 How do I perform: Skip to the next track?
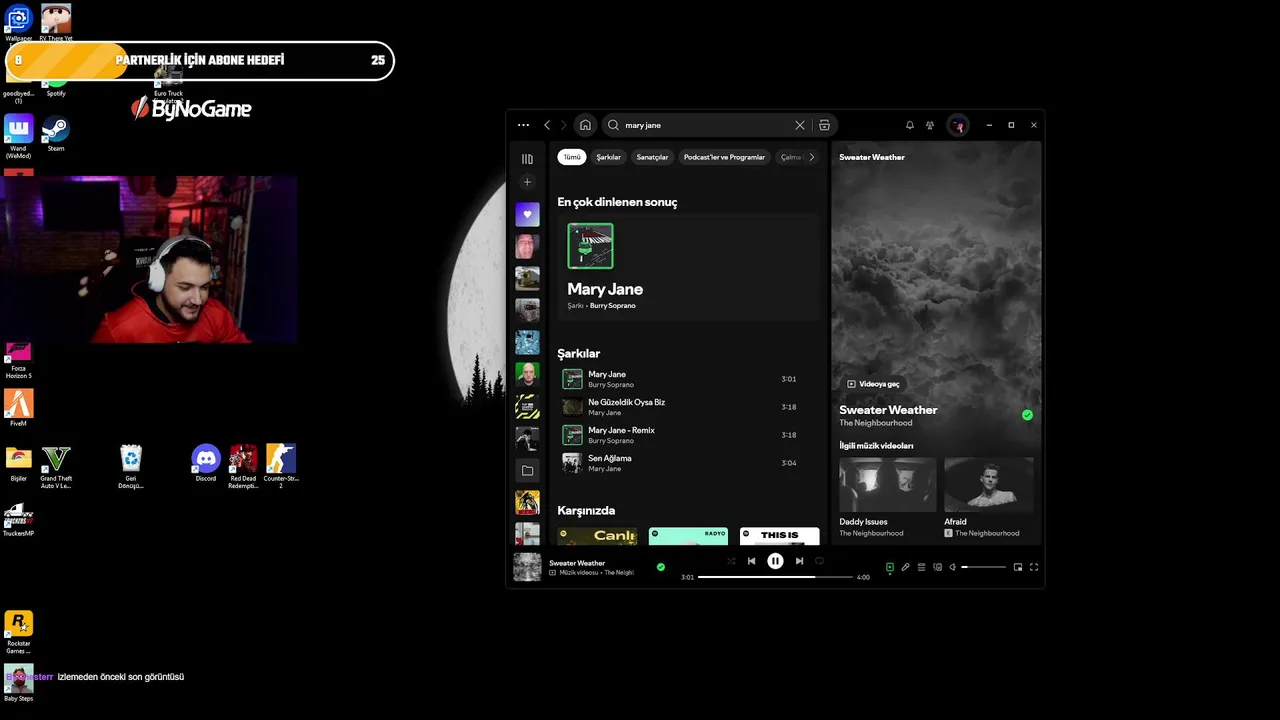799,561
